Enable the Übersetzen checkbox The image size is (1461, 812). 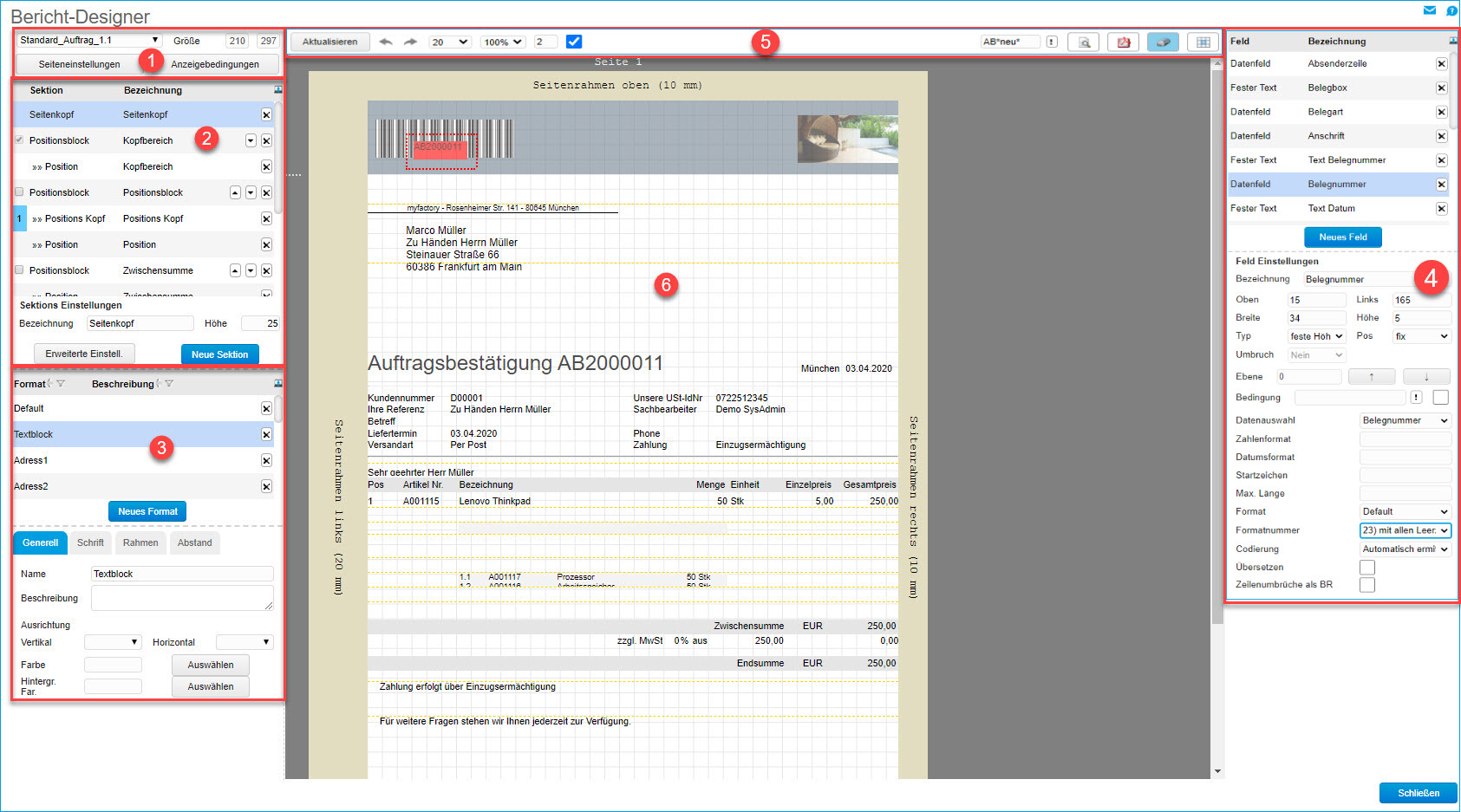(x=1367, y=567)
